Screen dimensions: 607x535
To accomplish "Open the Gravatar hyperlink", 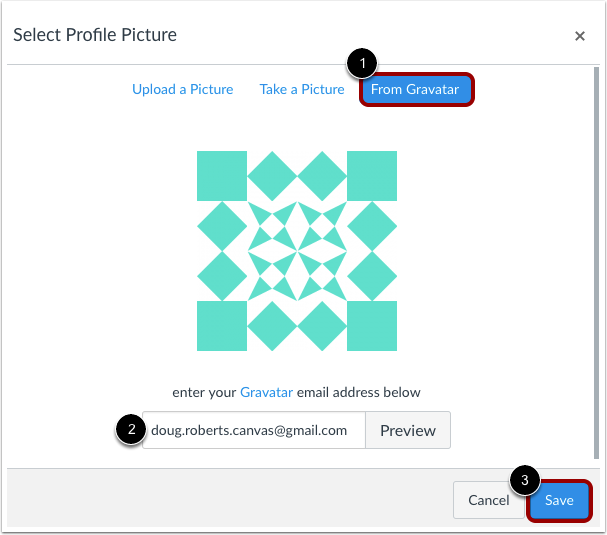I will (x=266, y=392).
